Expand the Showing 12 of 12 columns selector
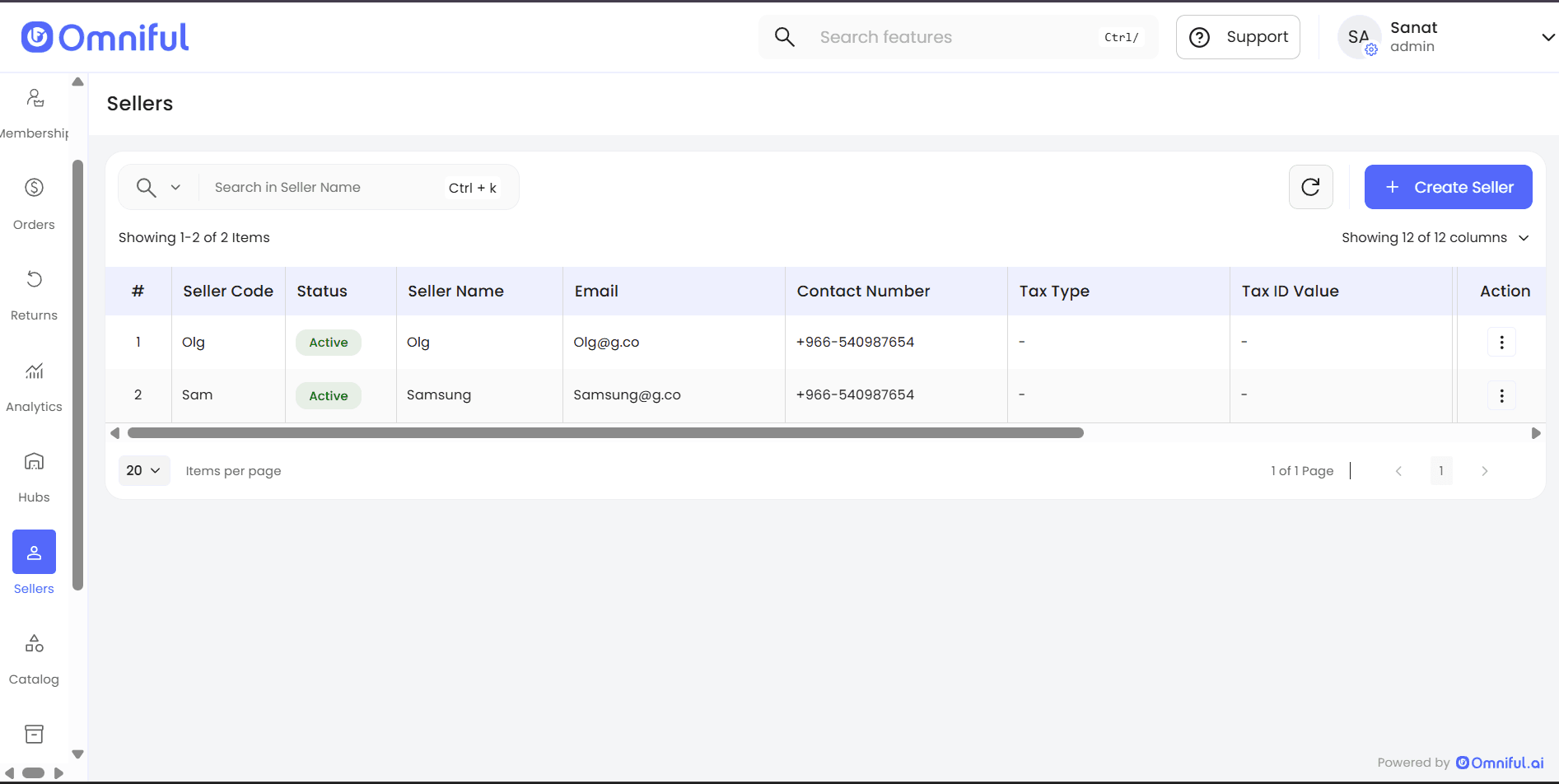 coord(1435,238)
